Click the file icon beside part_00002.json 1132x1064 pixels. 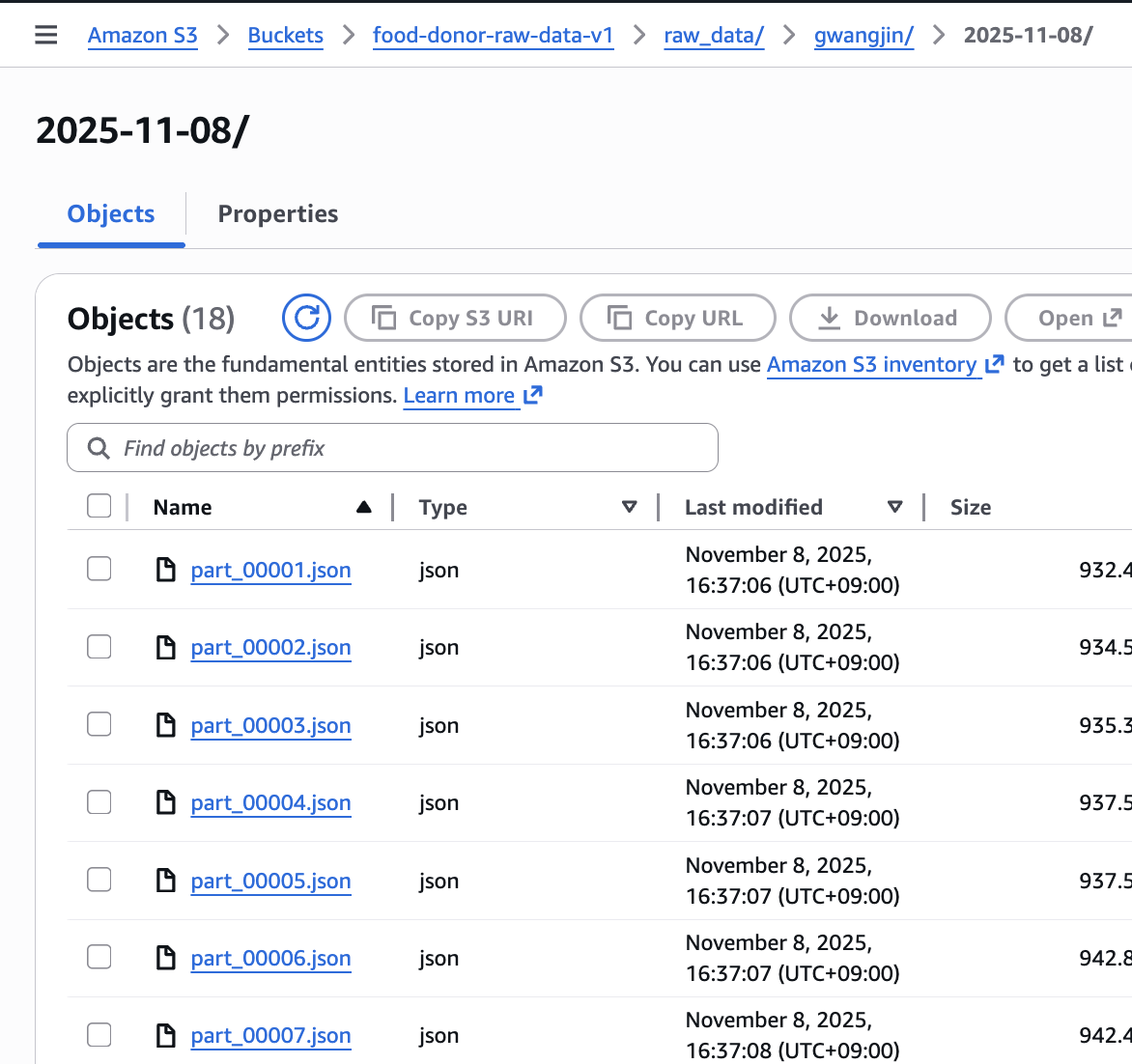[166, 648]
